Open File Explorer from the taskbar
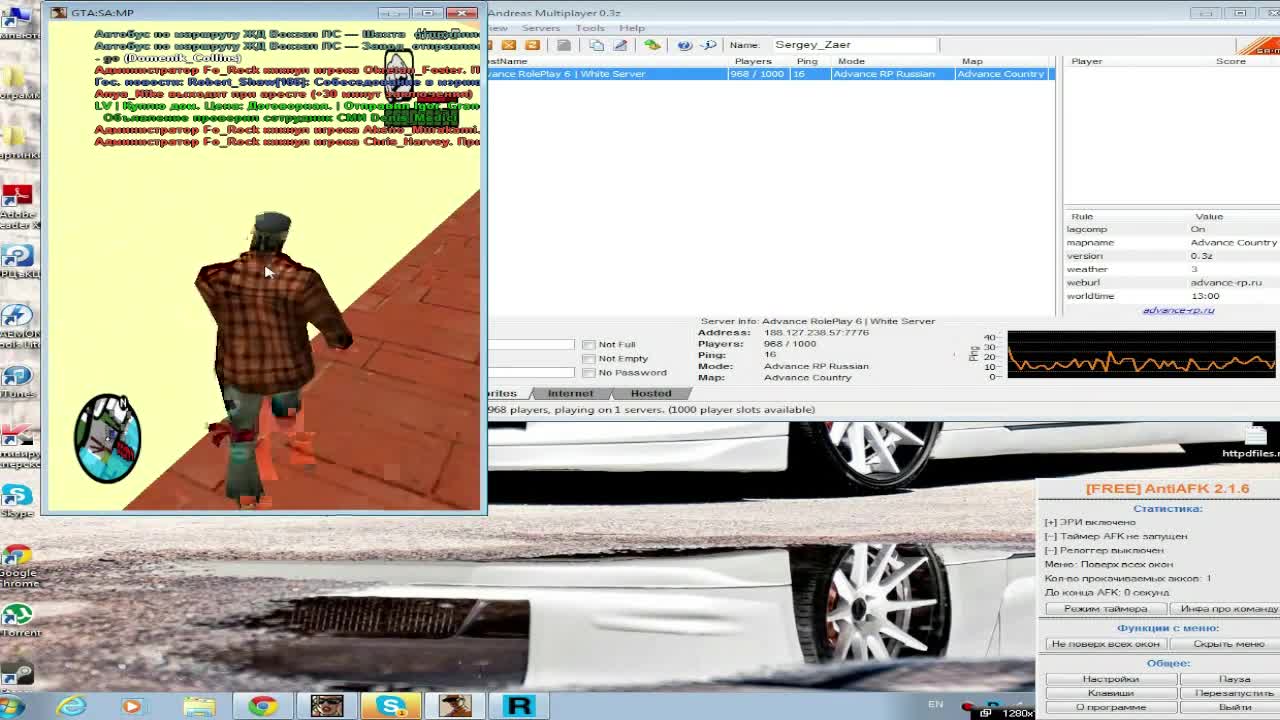1280x720 pixels. [x=199, y=706]
